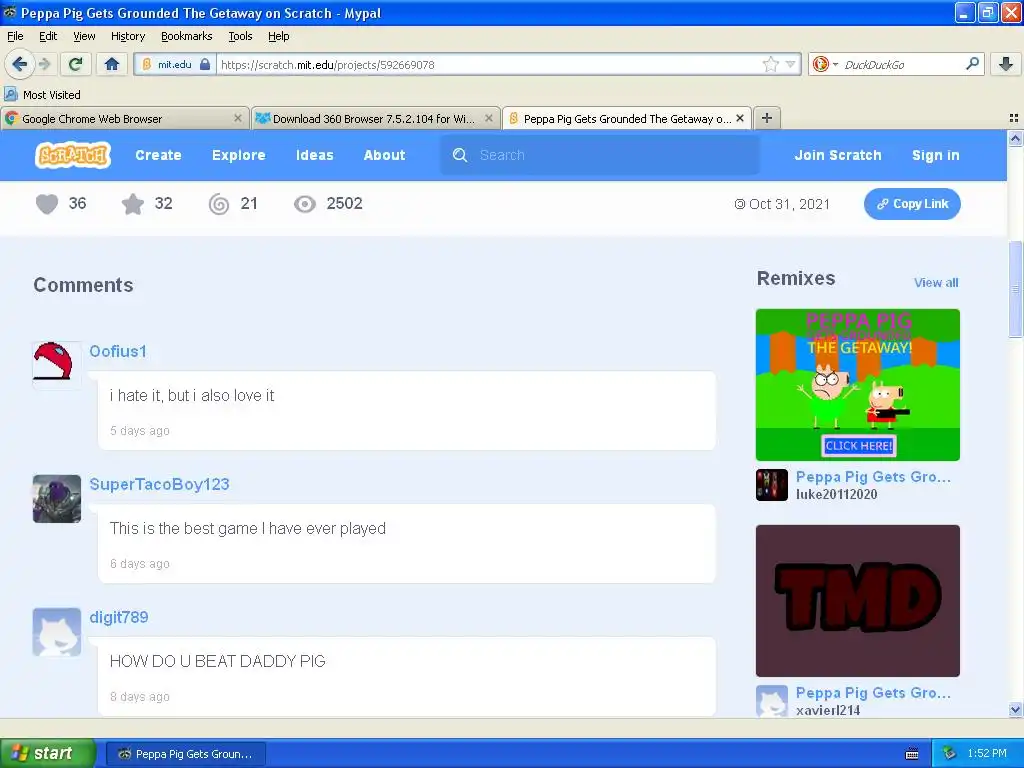Open the Explore page on Scratch
Viewport: 1024px width, 768px height.
tap(238, 155)
